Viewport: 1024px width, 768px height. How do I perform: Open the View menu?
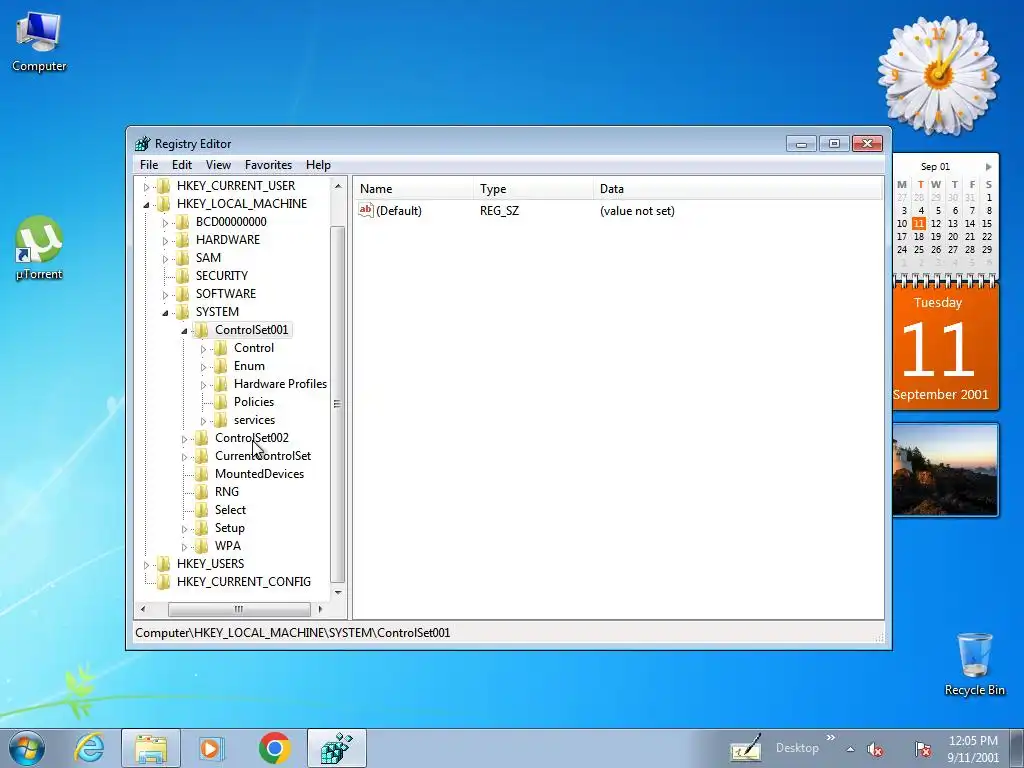point(218,165)
